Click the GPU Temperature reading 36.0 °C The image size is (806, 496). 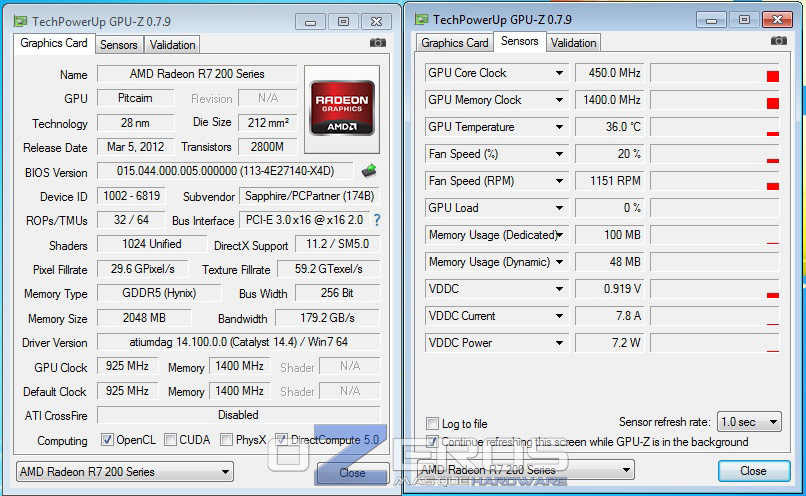610,127
